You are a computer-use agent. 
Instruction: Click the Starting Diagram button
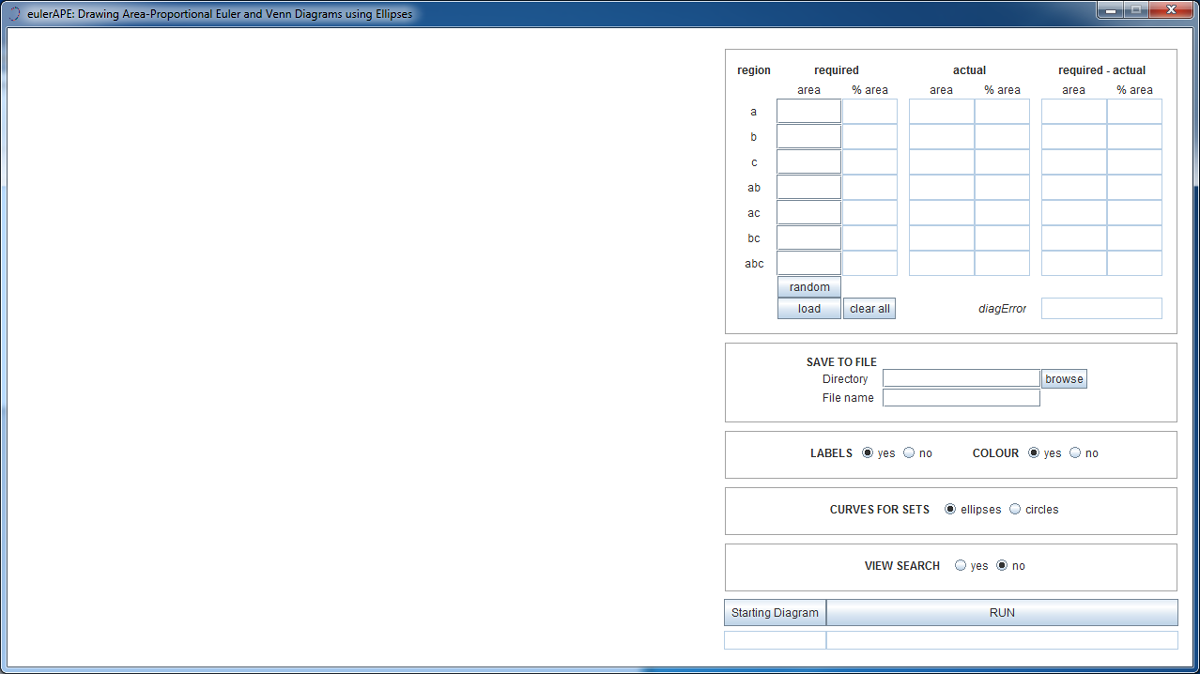pos(775,613)
